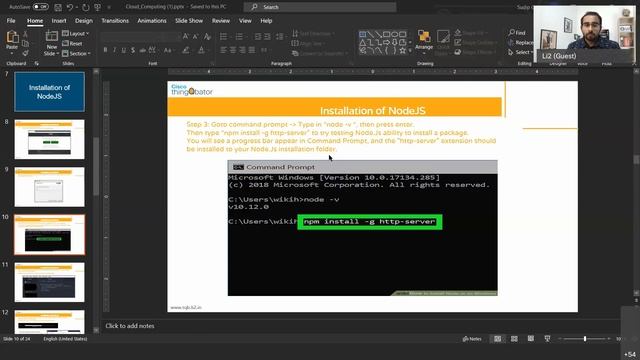The image size is (640, 360).
Task: Align text to the right
Action: (242, 50)
